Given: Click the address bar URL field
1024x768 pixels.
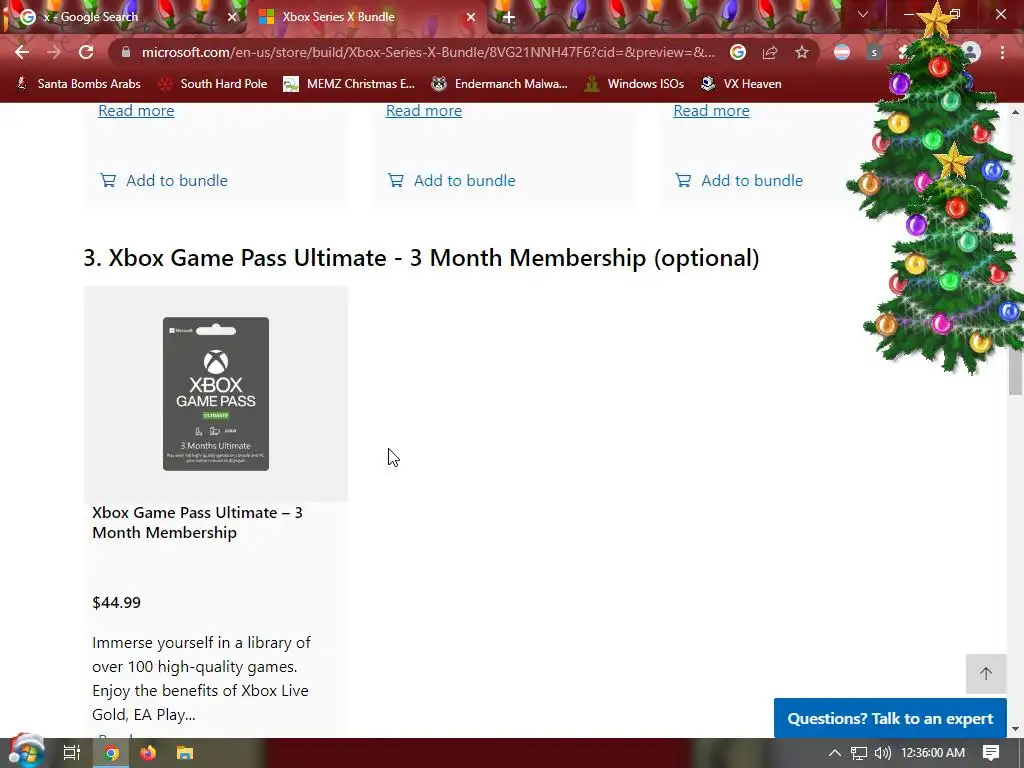Looking at the screenshot, I should pyautogui.click(x=428, y=52).
